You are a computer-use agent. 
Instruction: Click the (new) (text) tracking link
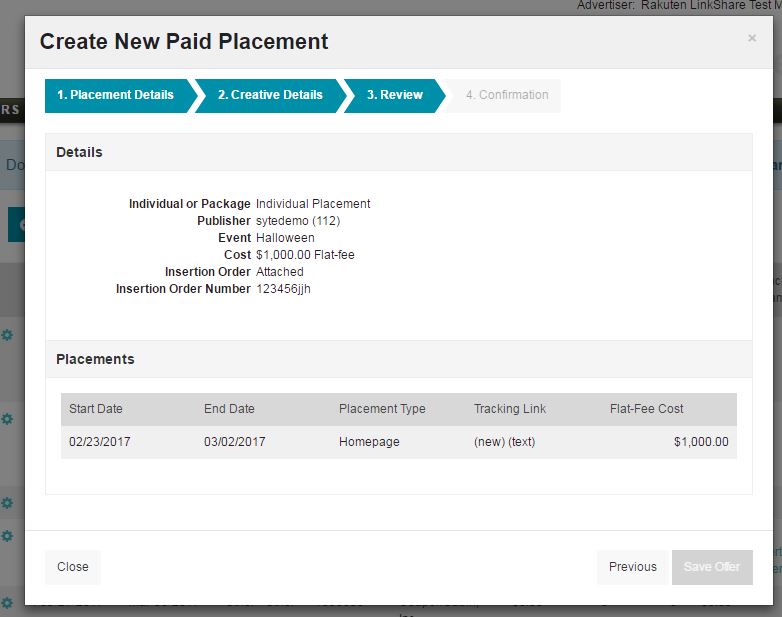click(504, 442)
